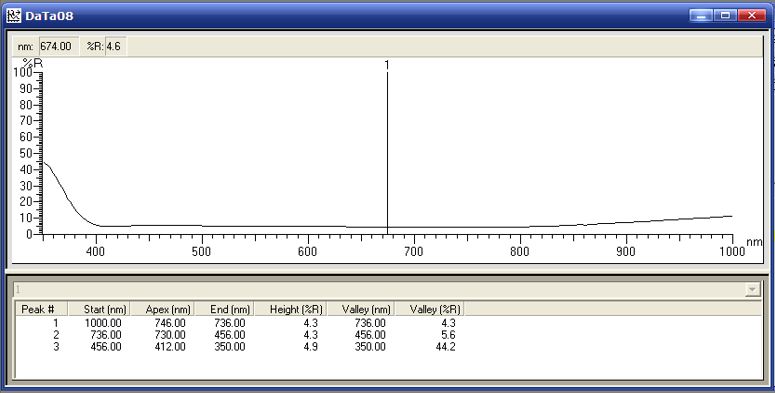Screen dimensions: 775x393
Task: Click the End (nm) column header
Action: [224, 309]
